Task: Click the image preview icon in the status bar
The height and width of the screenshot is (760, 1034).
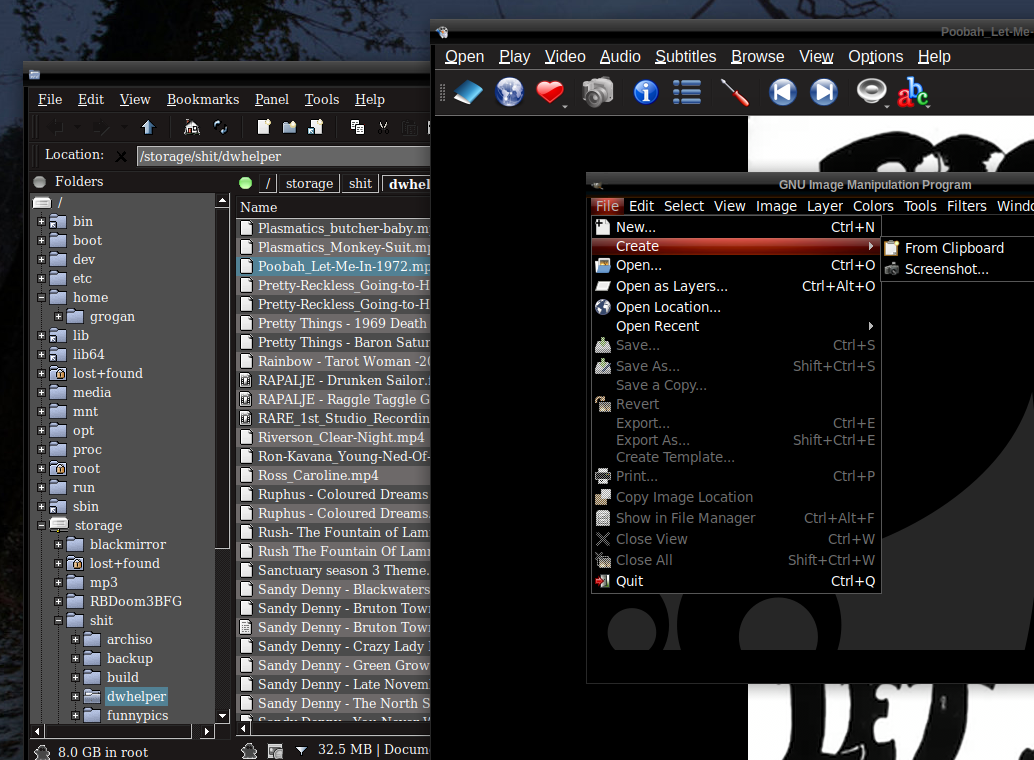Action: point(275,751)
